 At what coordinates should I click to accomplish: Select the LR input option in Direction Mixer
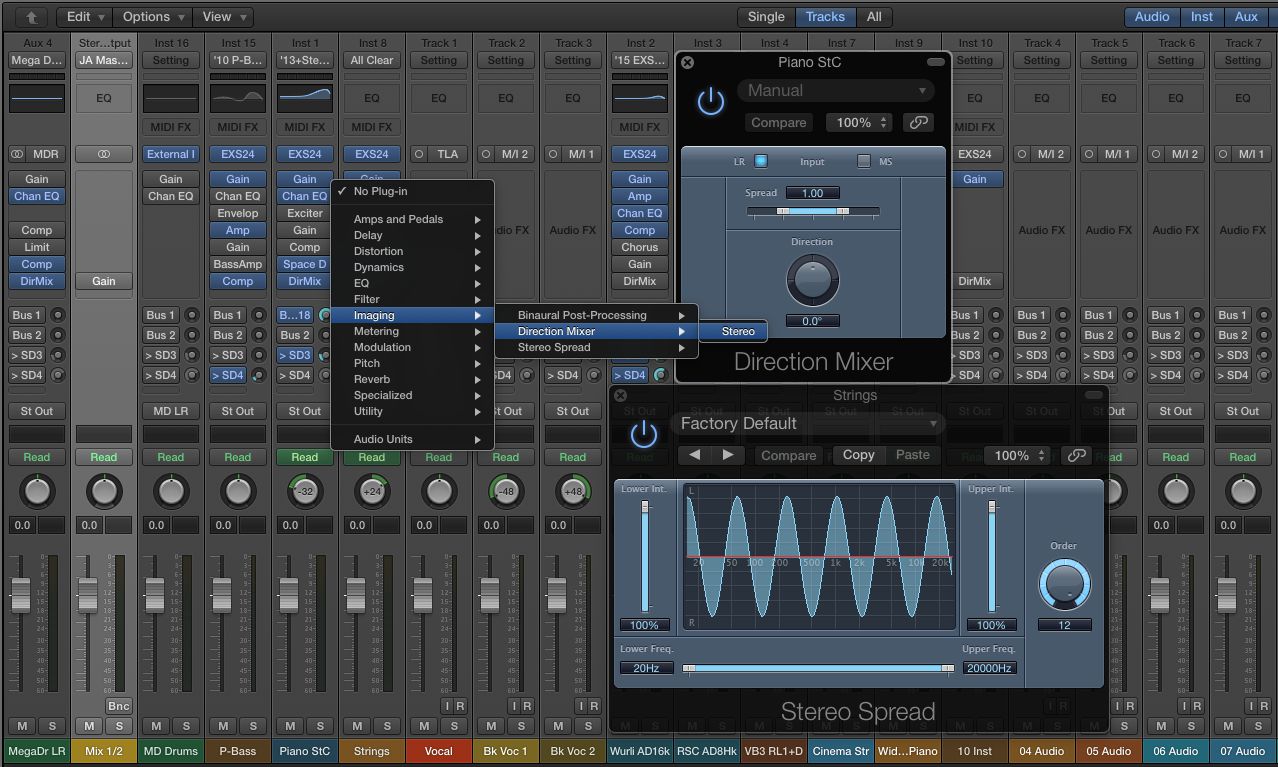(x=761, y=161)
